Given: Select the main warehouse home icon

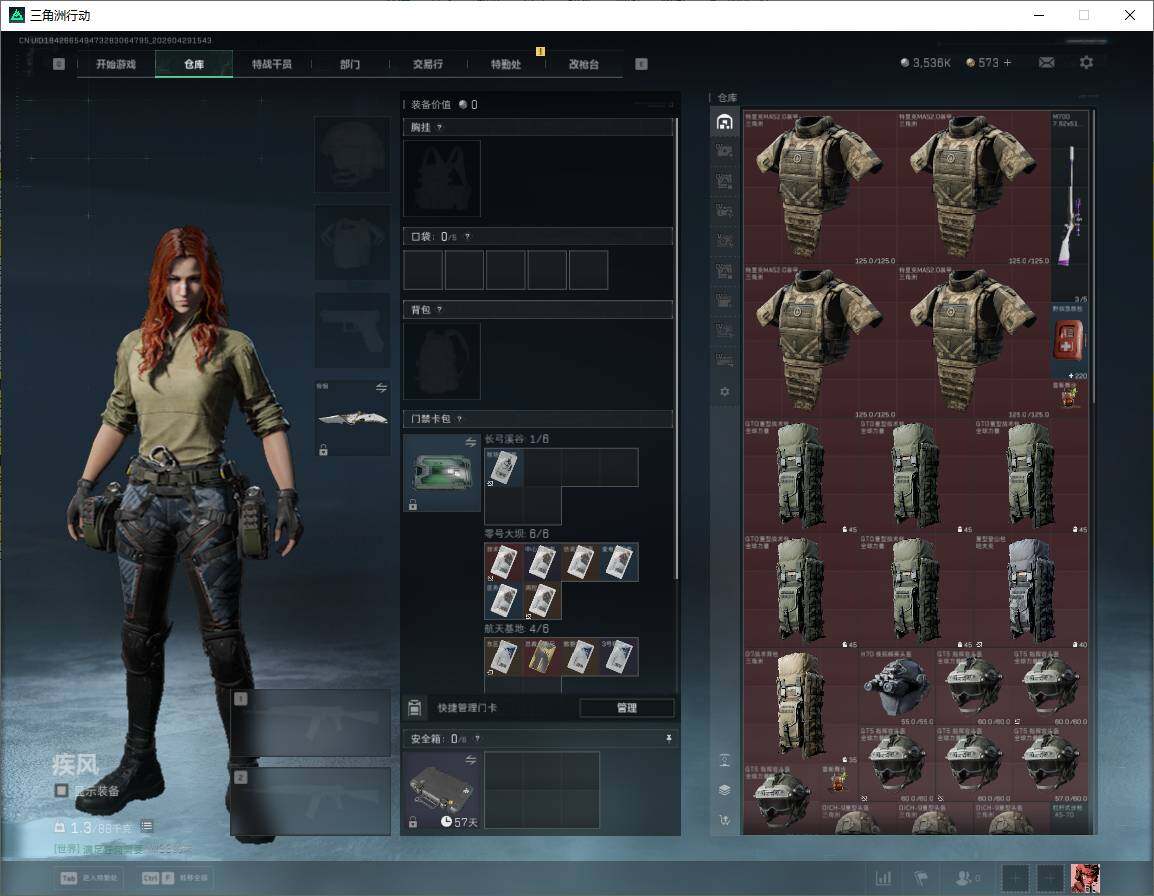Looking at the screenshot, I should pos(724,122).
